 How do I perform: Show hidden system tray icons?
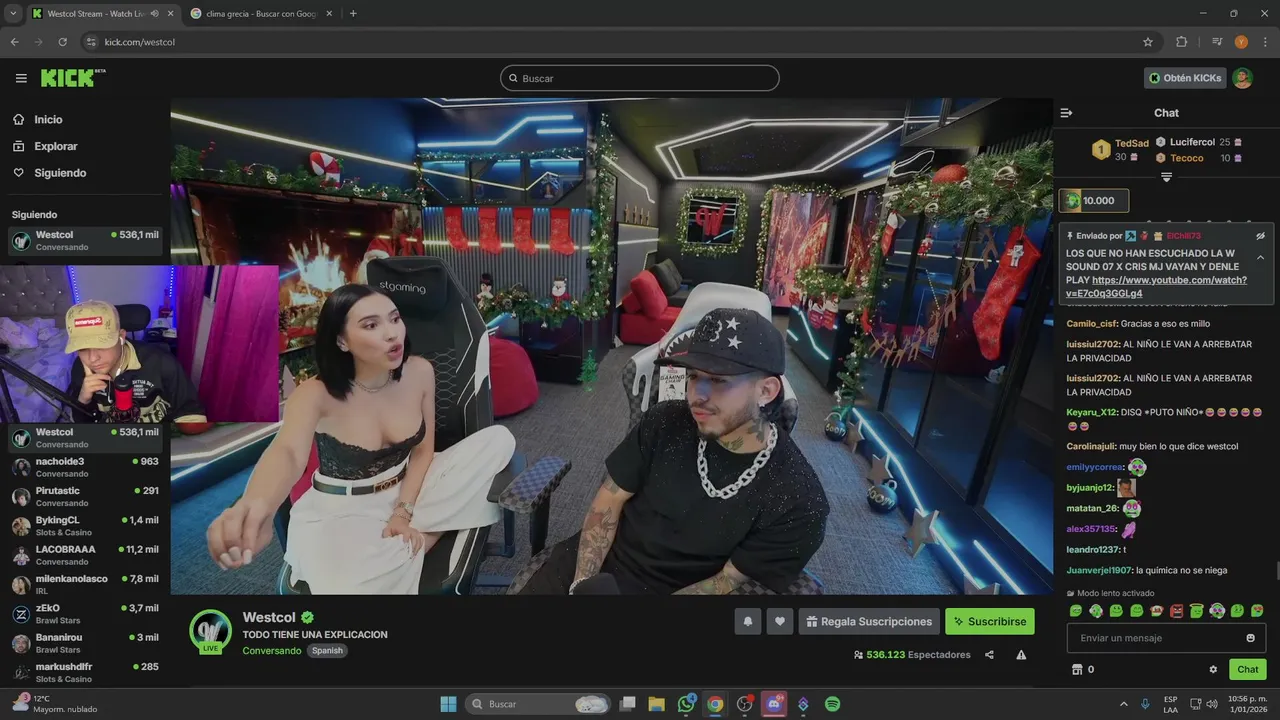(1123, 704)
